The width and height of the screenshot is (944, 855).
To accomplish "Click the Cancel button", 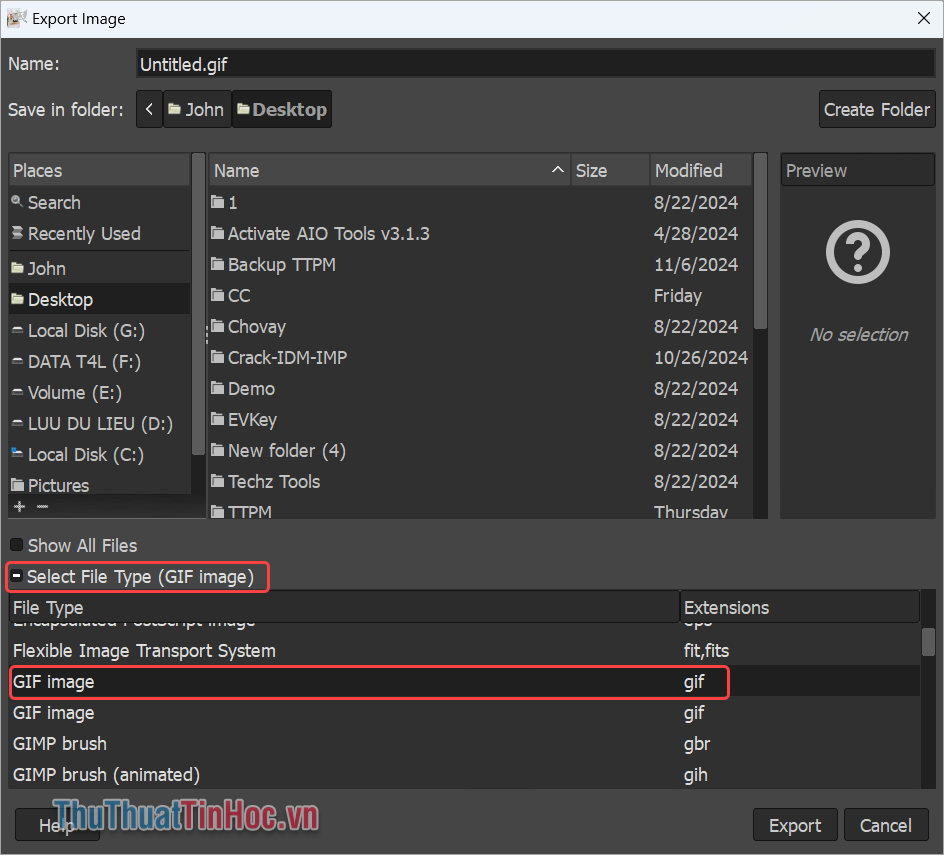I will 886,824.
